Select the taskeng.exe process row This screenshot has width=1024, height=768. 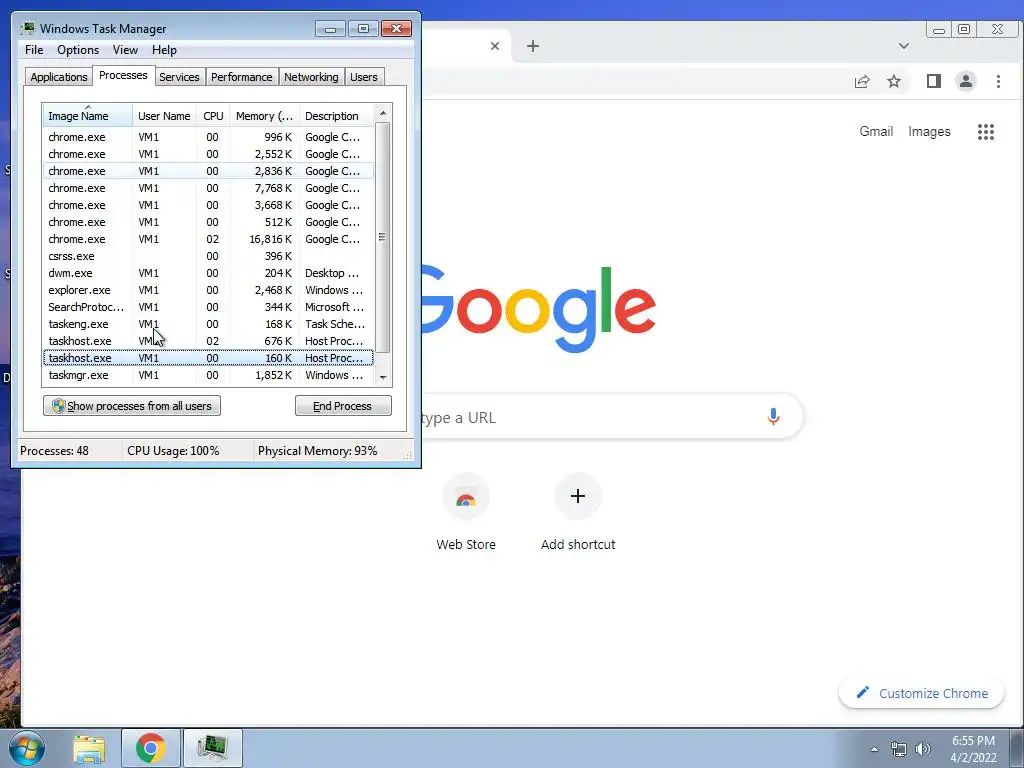(208, 324)
